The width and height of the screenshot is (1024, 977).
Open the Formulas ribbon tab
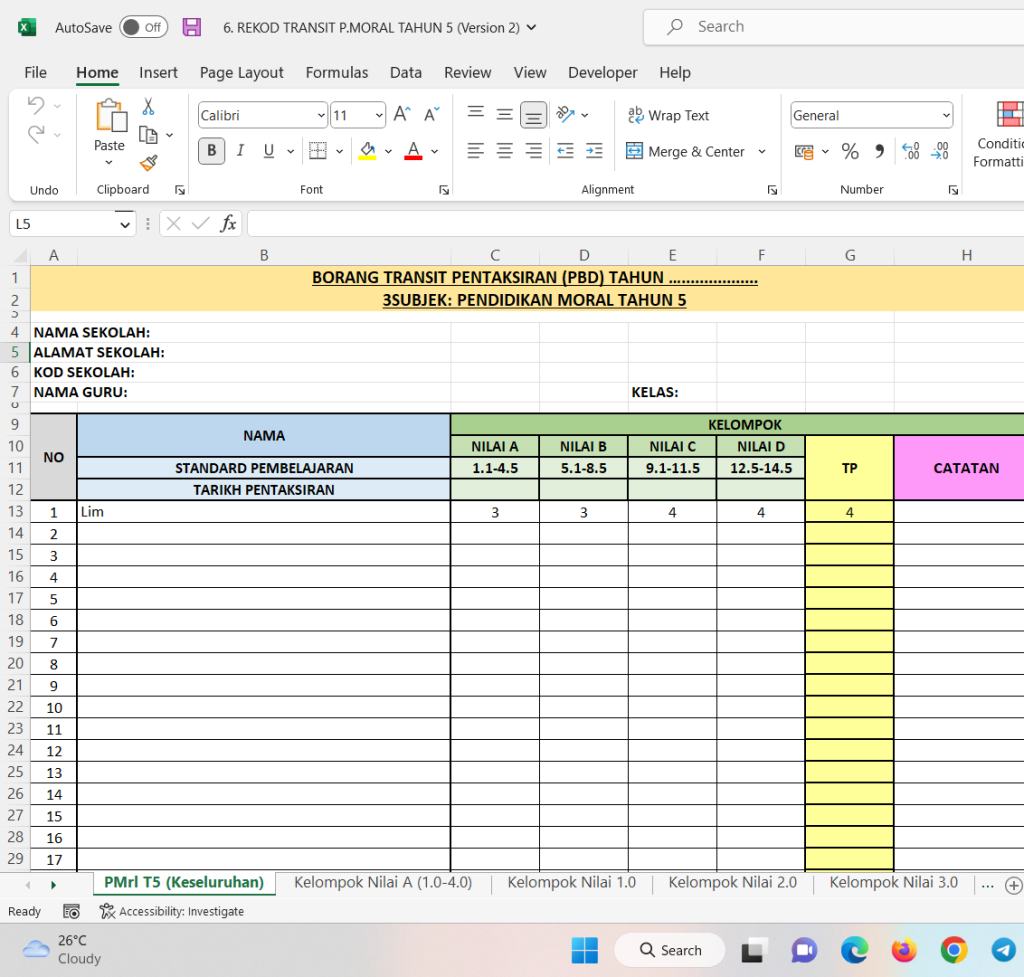tap(336, 72)
